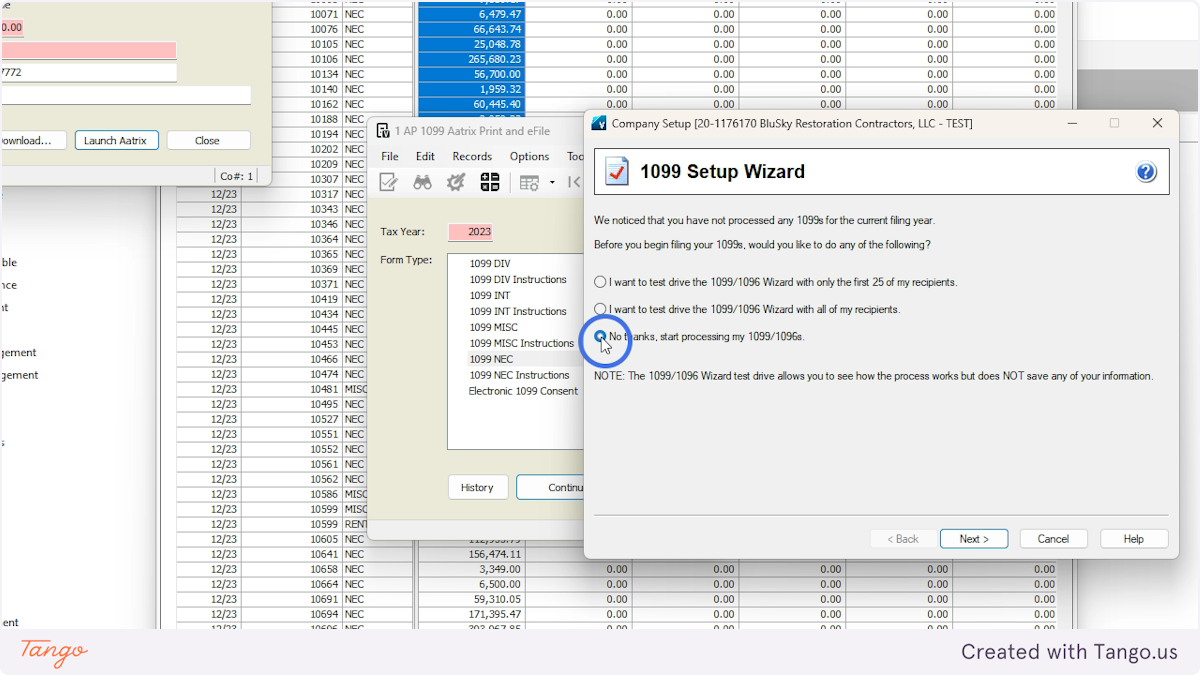Select 1099 DIV form type
Viewport: 1200px width, 675px height.
coord(490,264)
